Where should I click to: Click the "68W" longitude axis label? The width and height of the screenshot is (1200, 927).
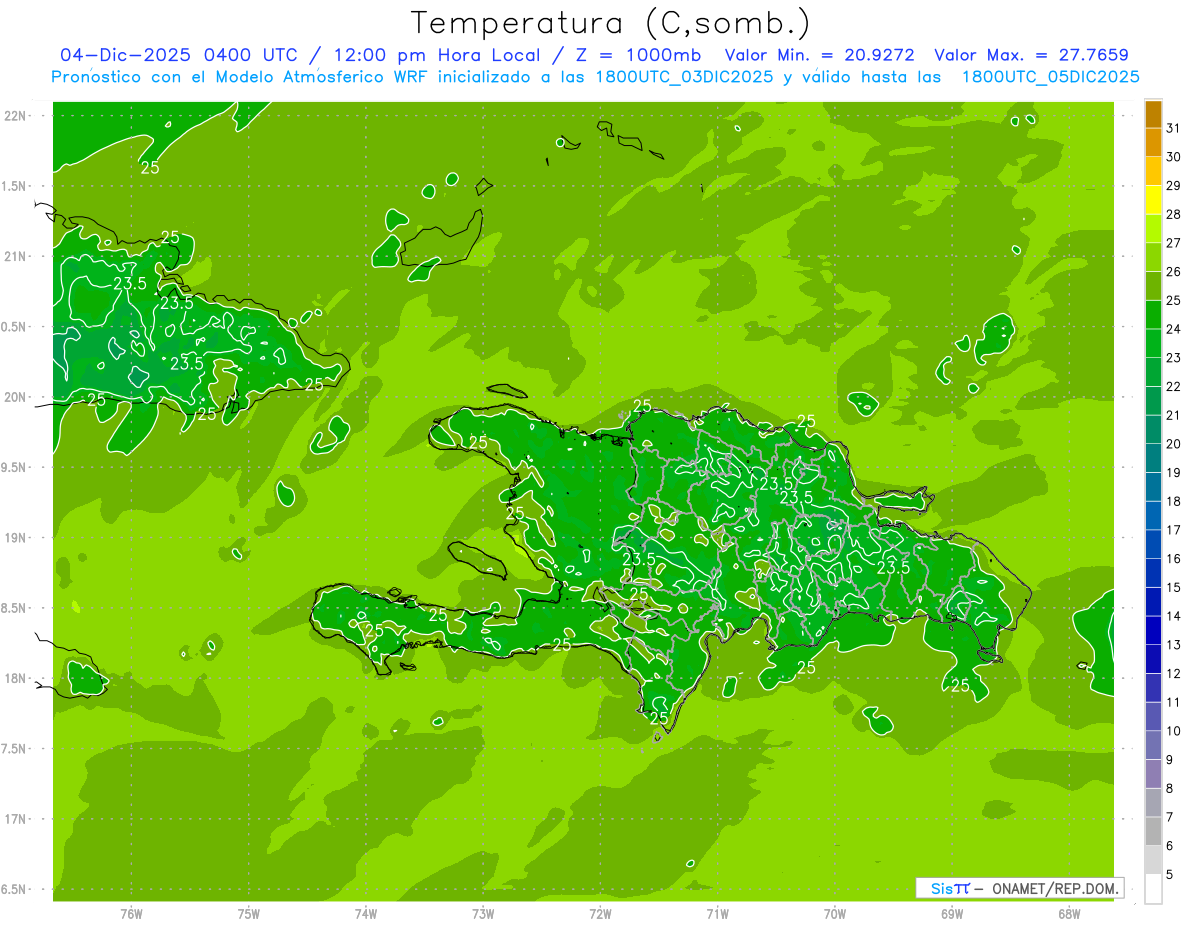tap(1069, 913)
